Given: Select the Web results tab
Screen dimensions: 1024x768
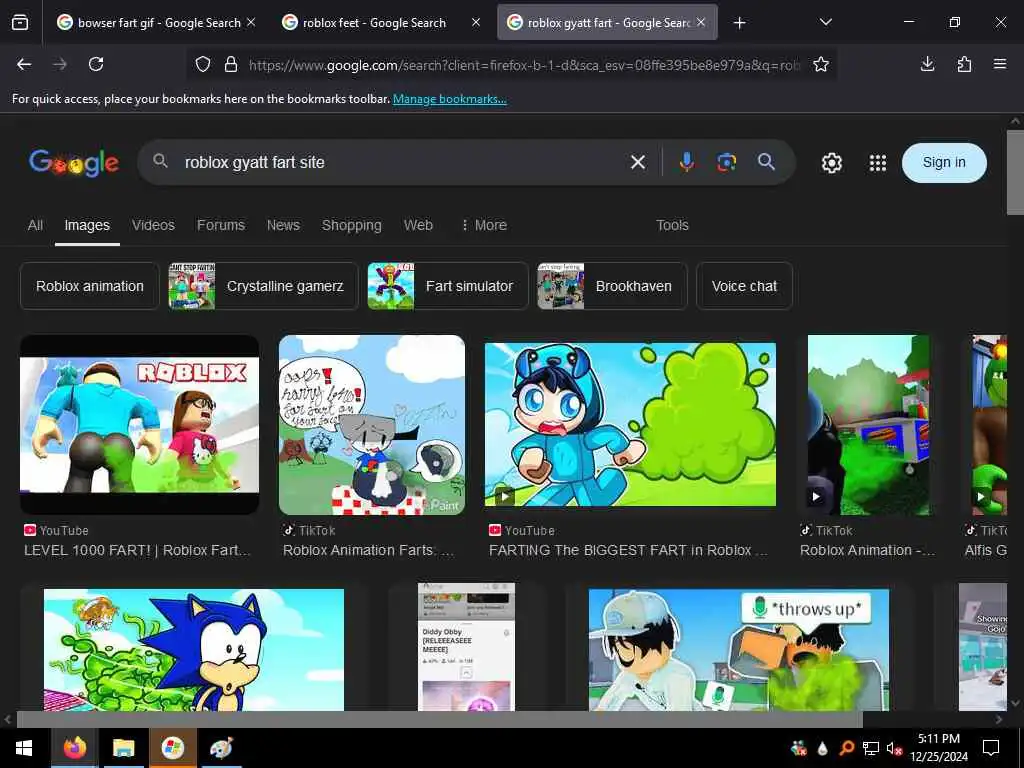Looking at the screenshot, I should 418,225.
